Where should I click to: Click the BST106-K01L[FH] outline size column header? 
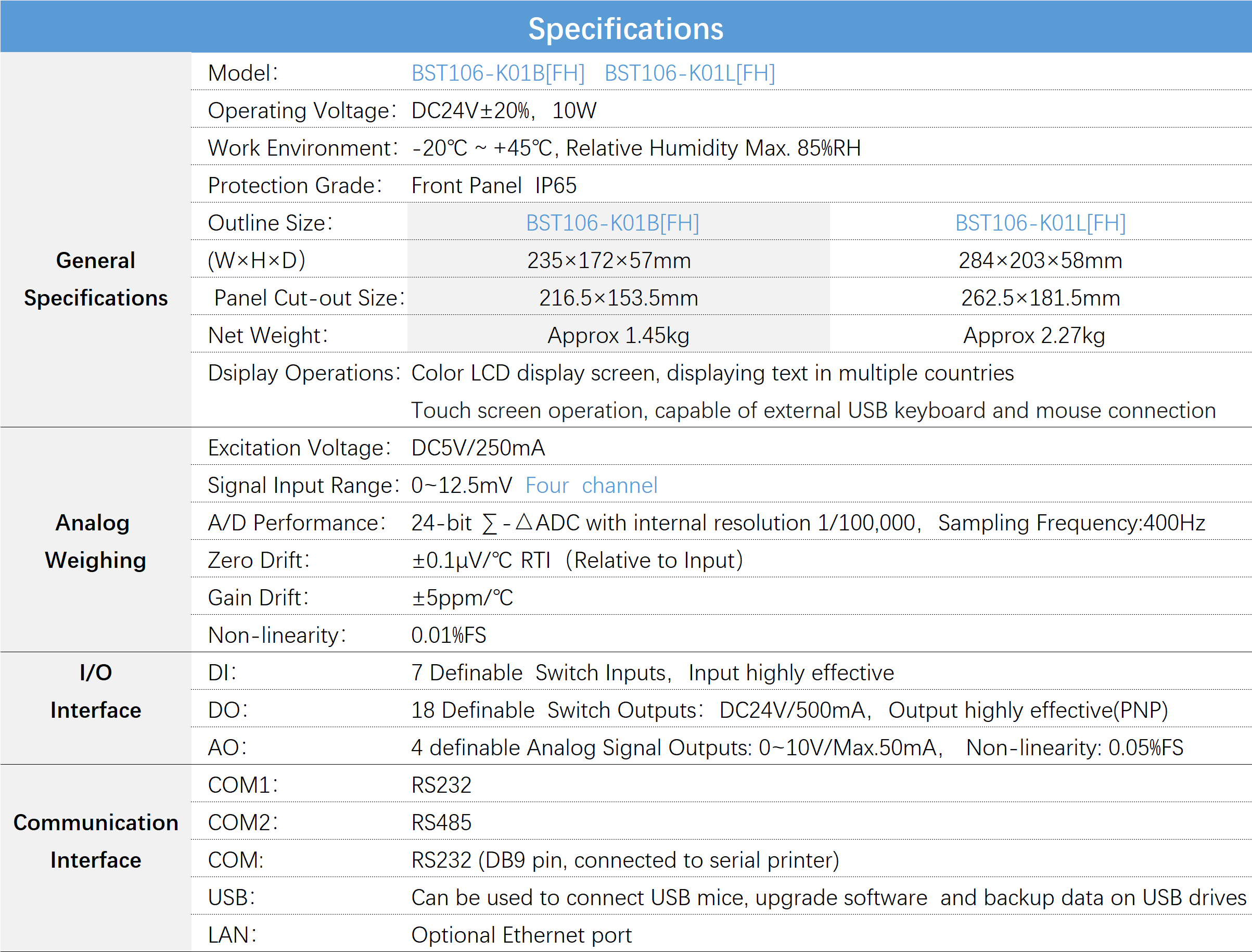point(1041,223)
